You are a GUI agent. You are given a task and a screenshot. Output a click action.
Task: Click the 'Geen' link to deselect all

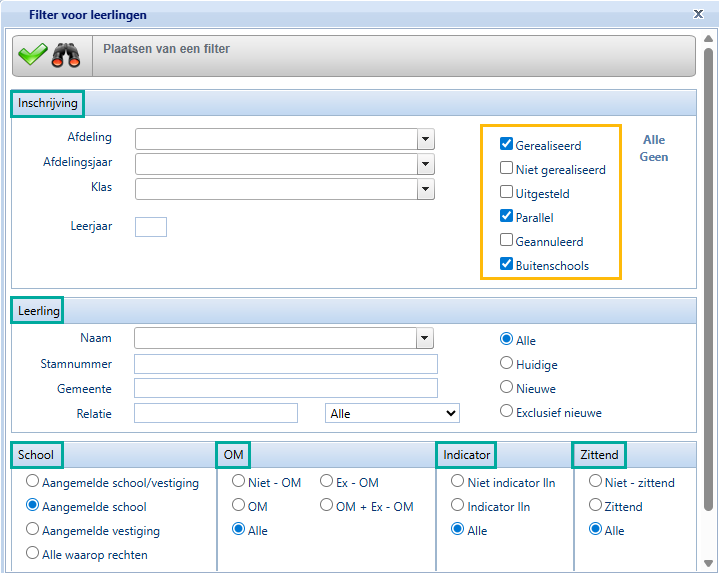[x=653, y=157]
